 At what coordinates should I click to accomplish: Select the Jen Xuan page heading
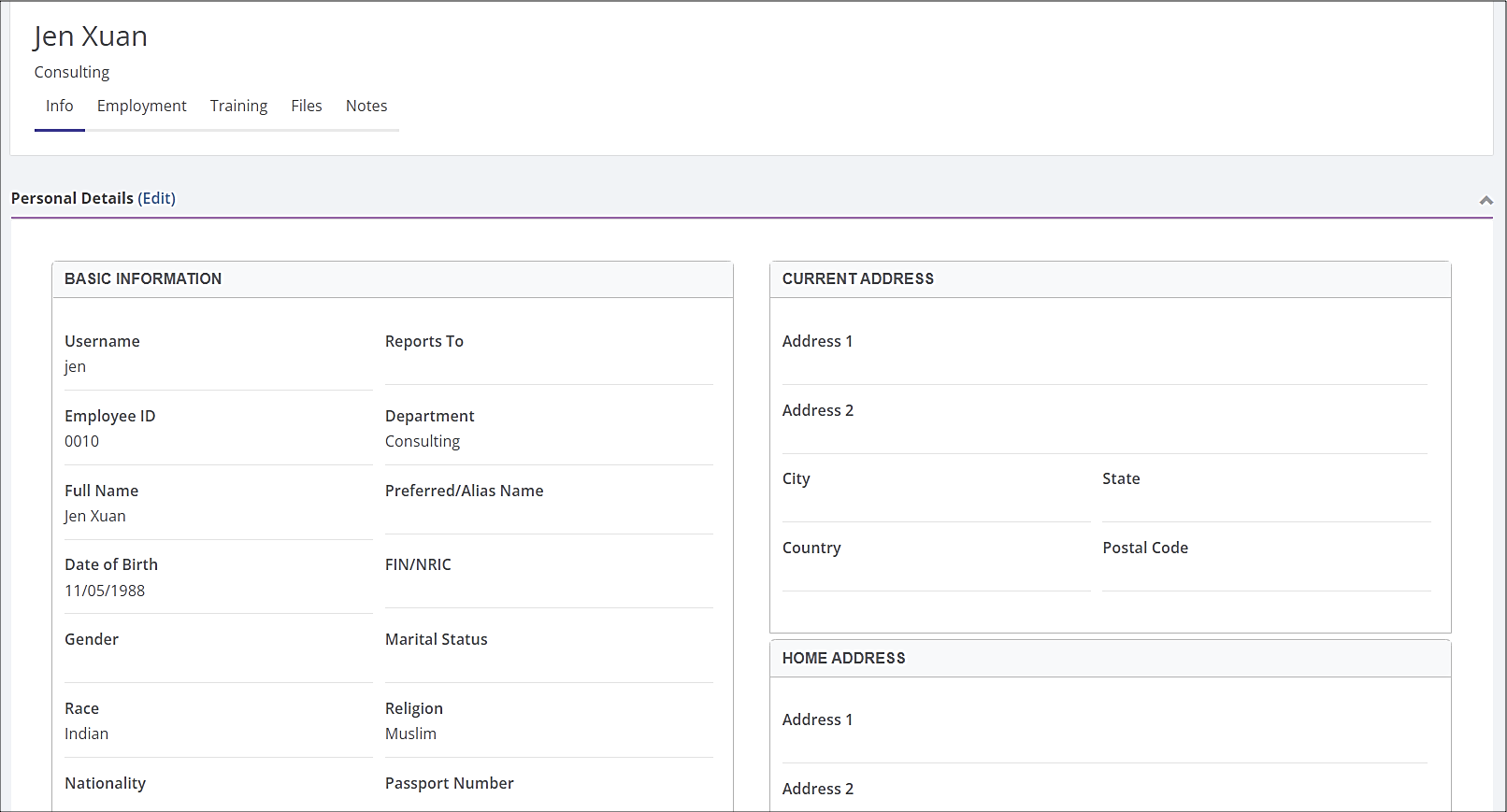(91, 36)
